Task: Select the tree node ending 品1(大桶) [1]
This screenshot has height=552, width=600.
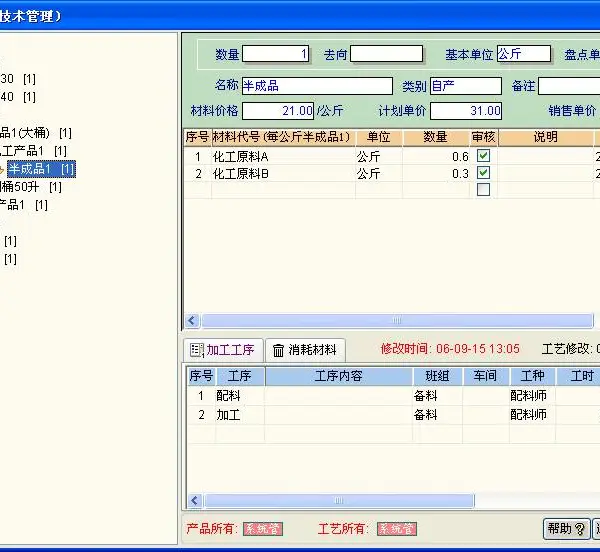Action: point(36,133)
